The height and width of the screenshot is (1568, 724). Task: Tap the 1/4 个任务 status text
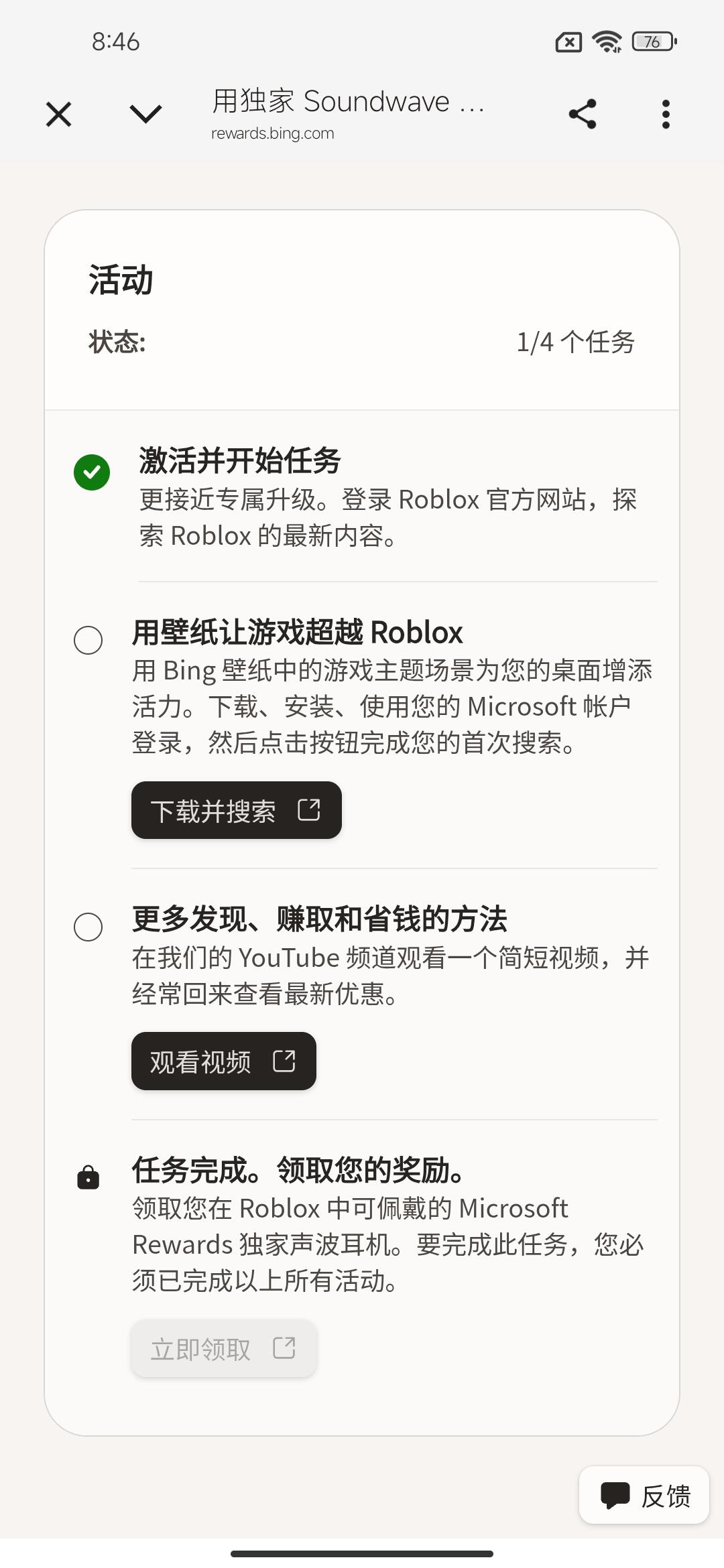[x=576, y=342]
